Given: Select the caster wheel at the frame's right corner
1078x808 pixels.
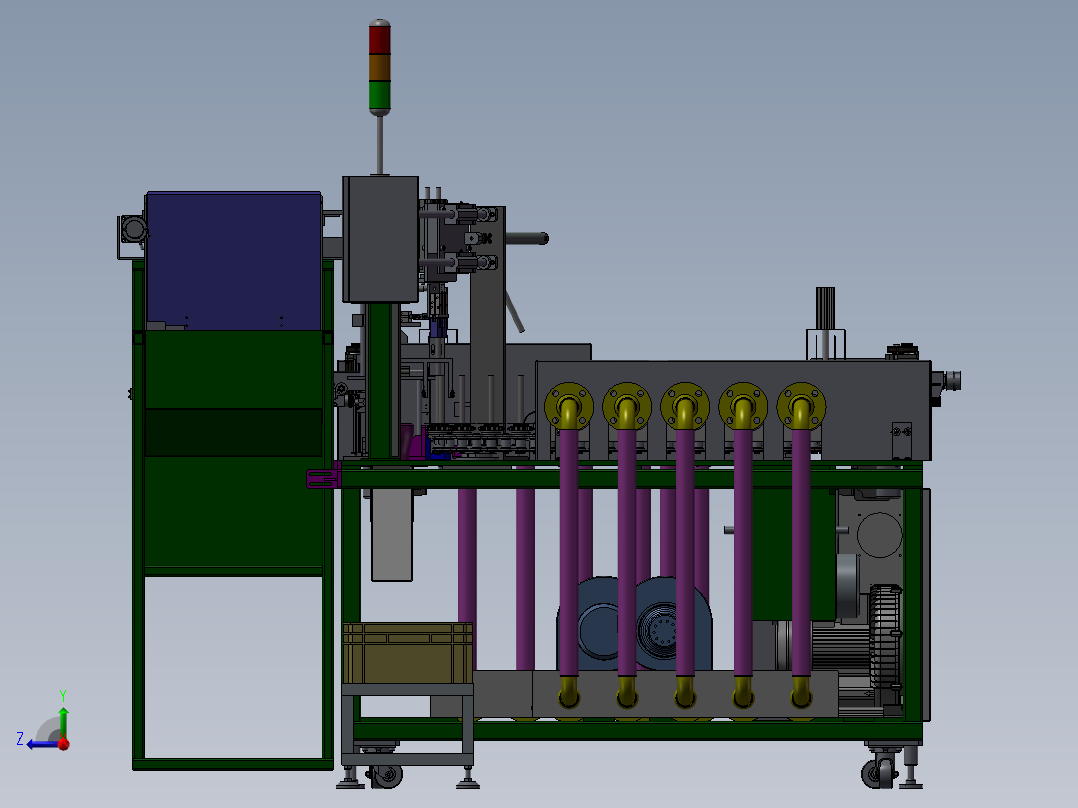Looking at the screenshot, I should click(x=879, y=774).
